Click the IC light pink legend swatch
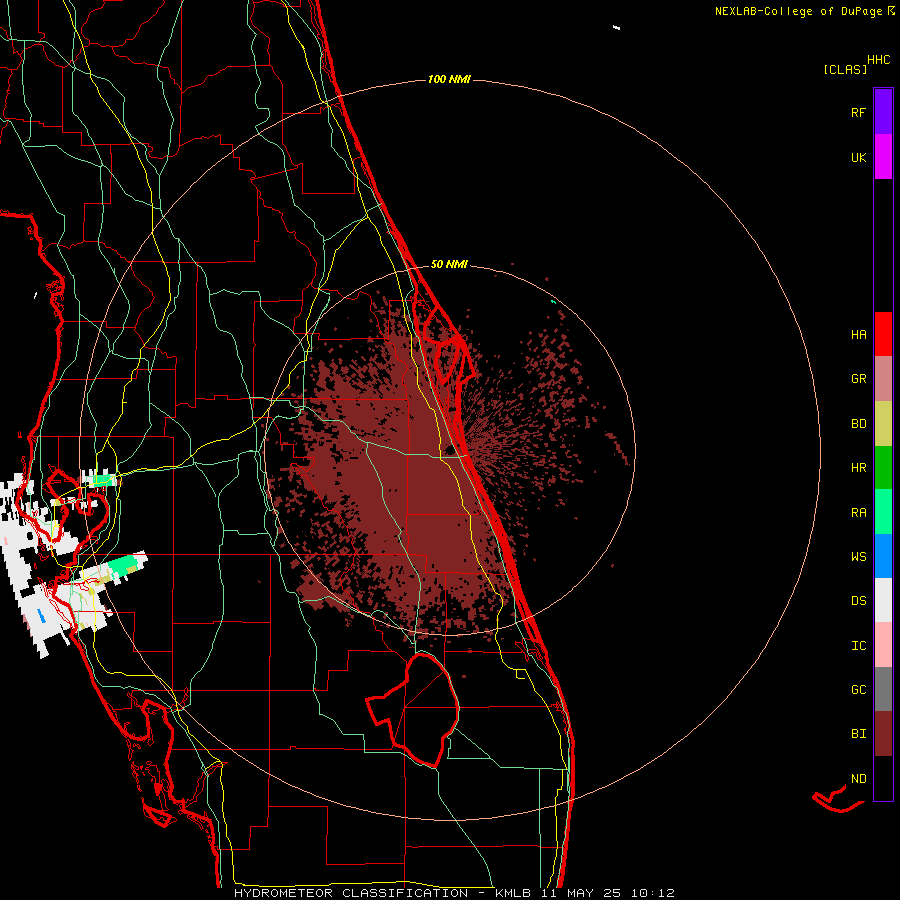Image resolution: width=900 pixels, height=900 pixels. [x=883, y=645]
